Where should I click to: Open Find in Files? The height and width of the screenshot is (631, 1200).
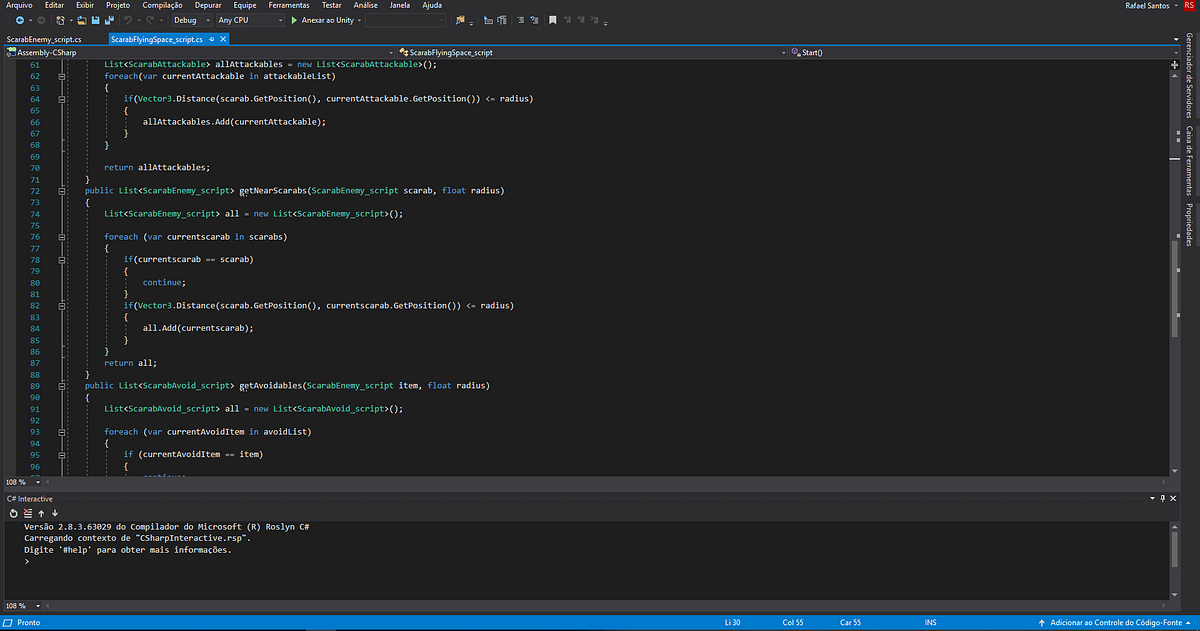tap(460, 19)
